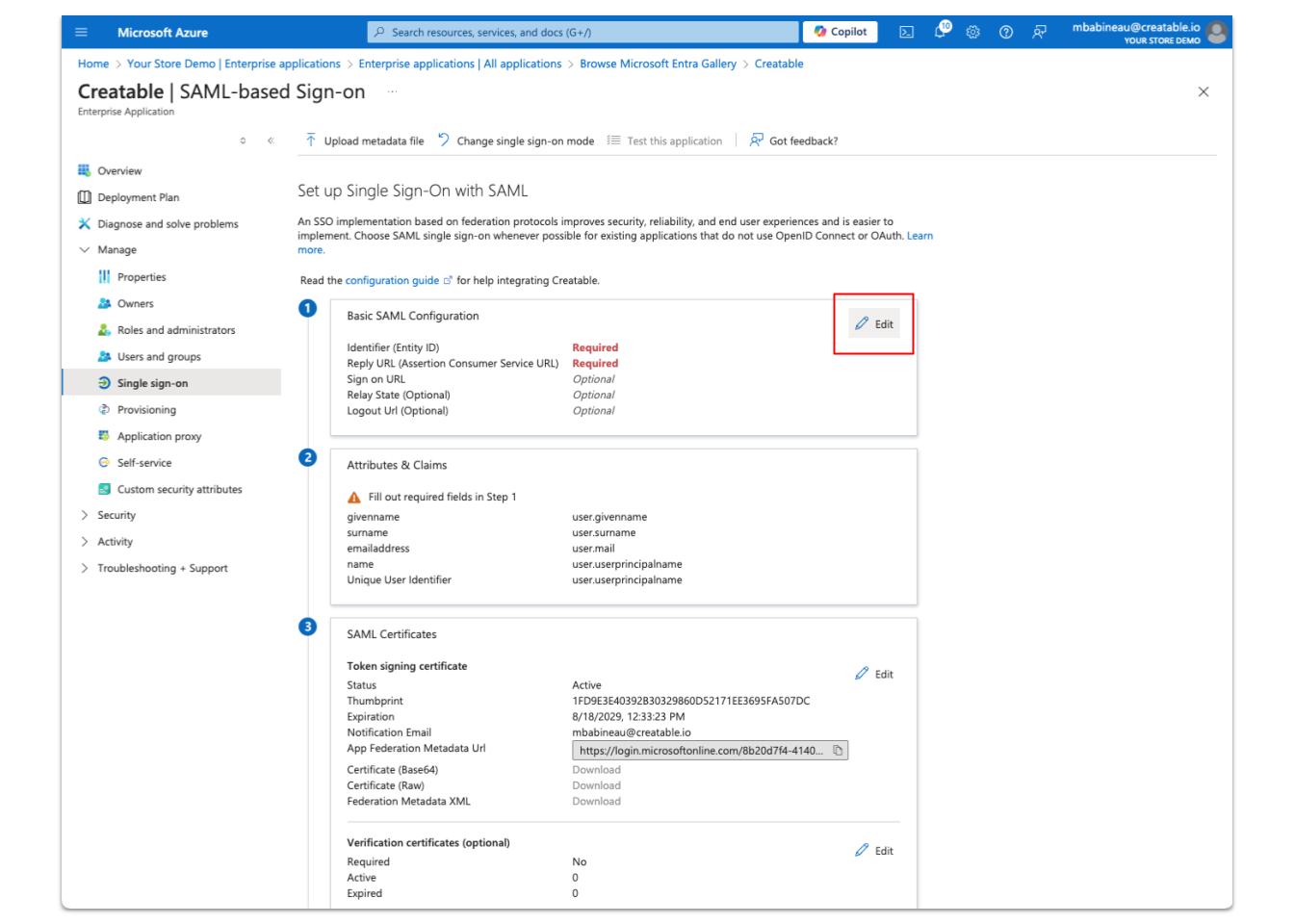Open the more options ellipsis beside title

[392, 91]
